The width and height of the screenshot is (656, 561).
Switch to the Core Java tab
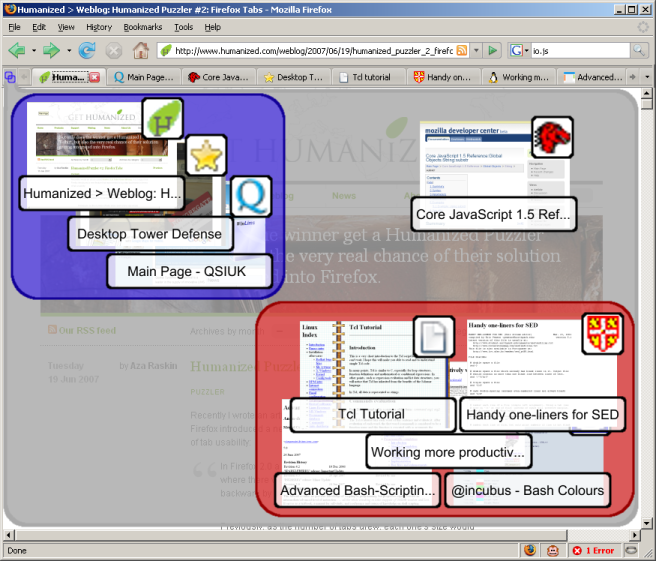click(x=217, y=76)
